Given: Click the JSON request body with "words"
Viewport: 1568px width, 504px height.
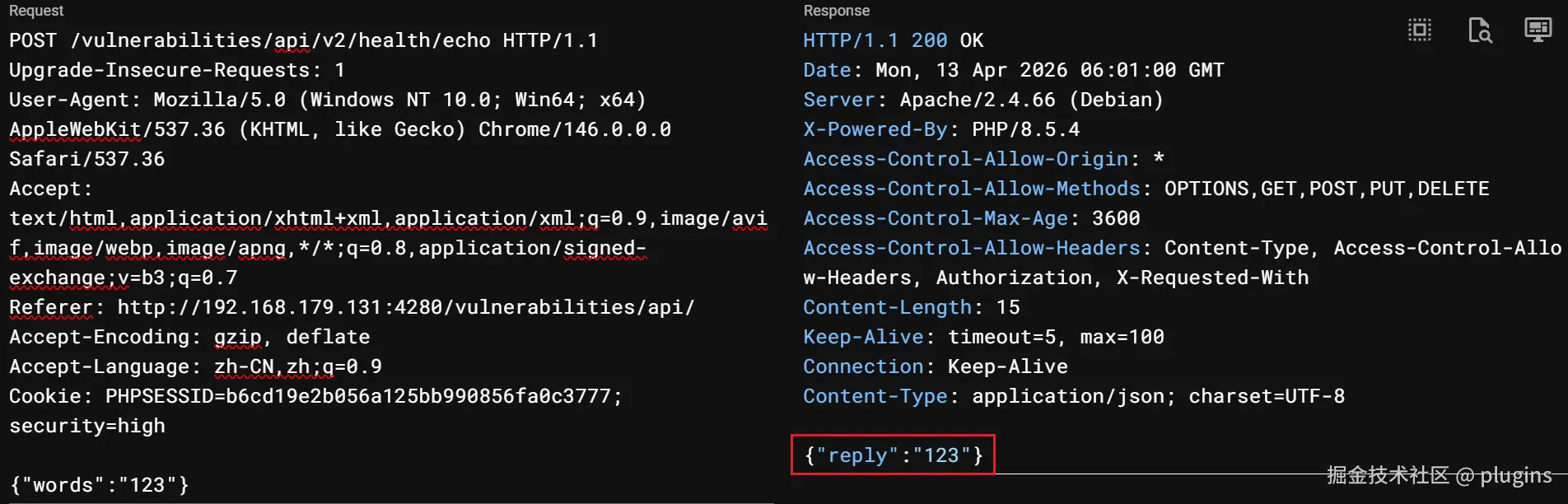Looking at the screenshot, I should click(x=99, y=485).
